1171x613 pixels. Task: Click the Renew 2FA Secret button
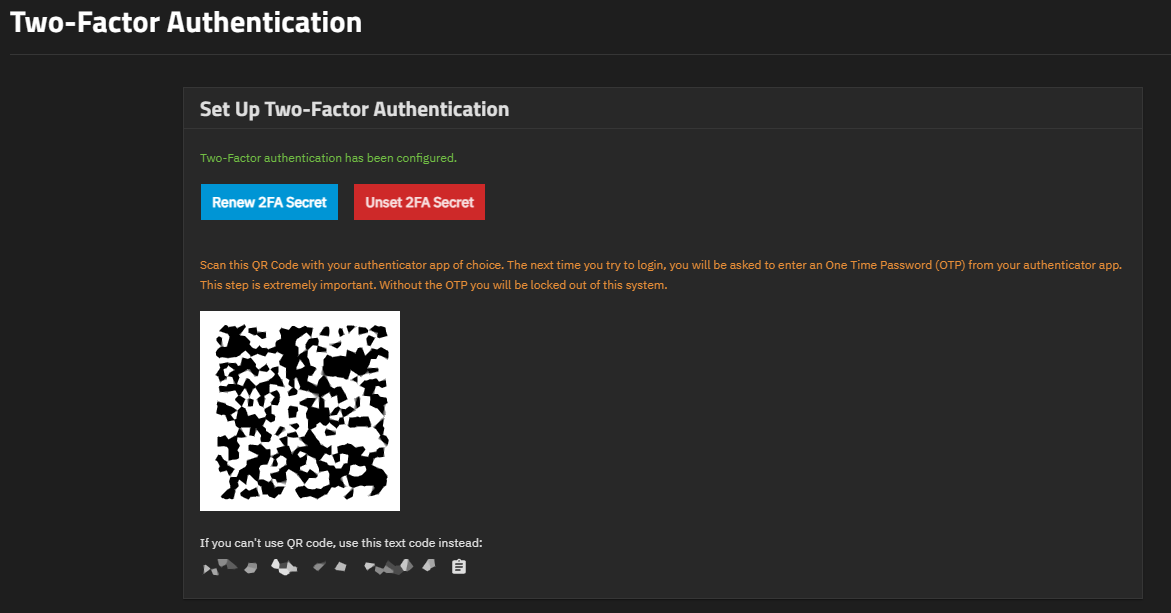269,202
